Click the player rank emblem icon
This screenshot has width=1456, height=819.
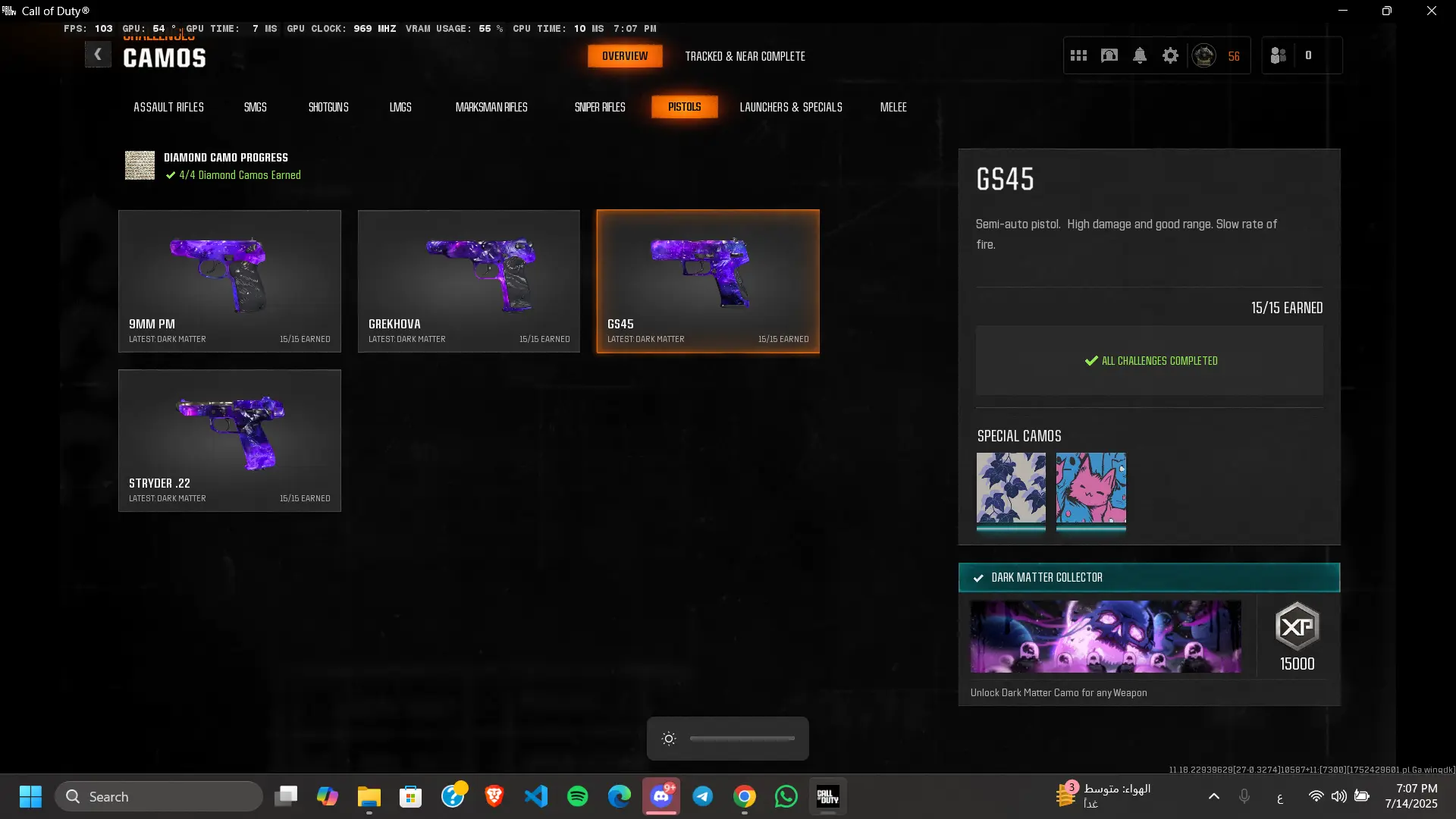point(1204,55)
